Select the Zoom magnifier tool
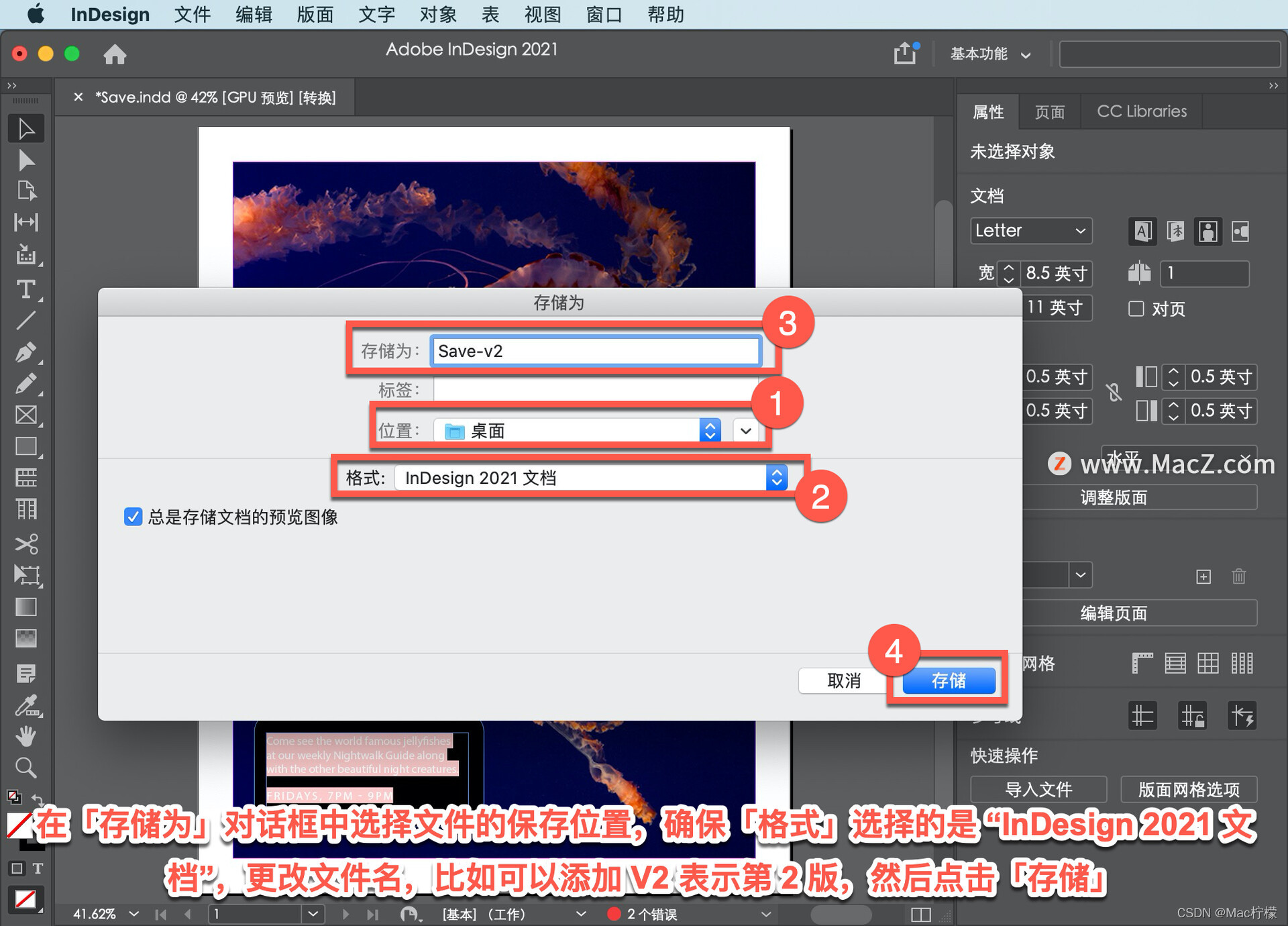Viewport: 1288px width, 926px height. 25,767
